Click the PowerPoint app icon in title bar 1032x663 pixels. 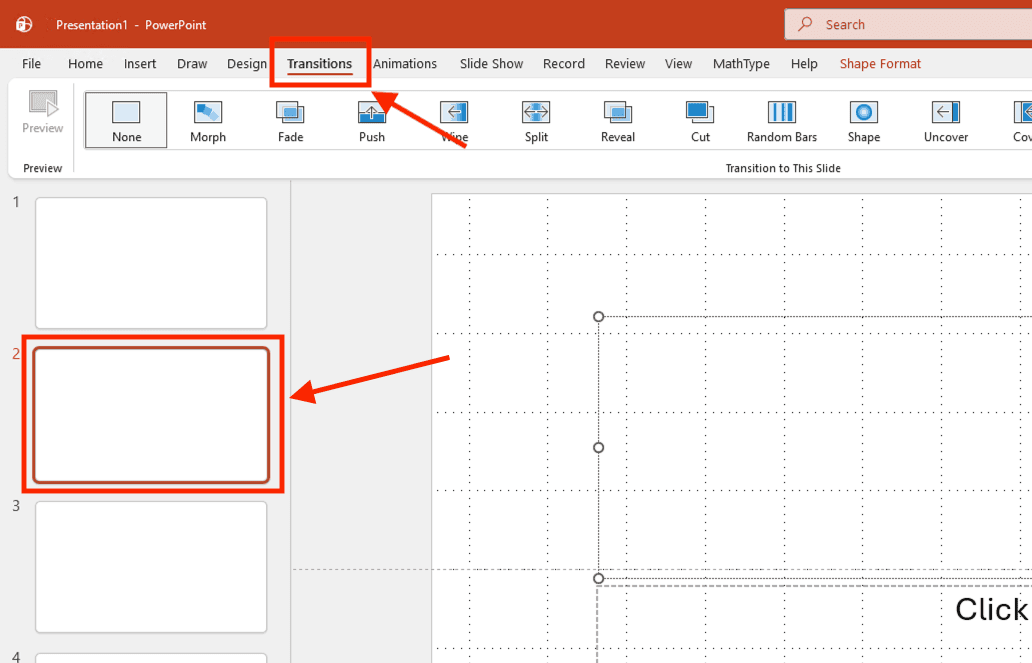point(24,24)
